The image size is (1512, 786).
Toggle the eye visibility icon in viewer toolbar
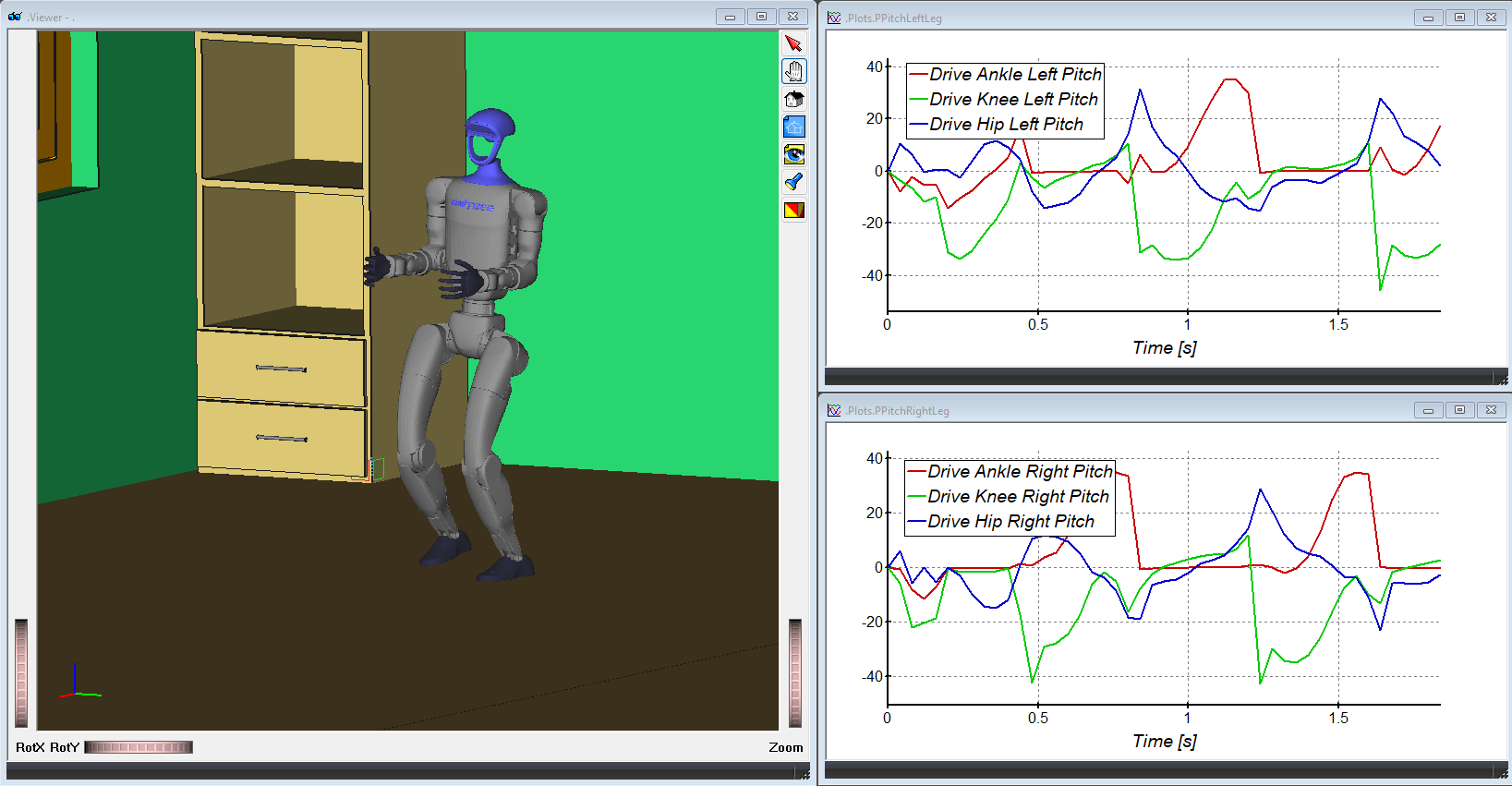pos(793,154)
